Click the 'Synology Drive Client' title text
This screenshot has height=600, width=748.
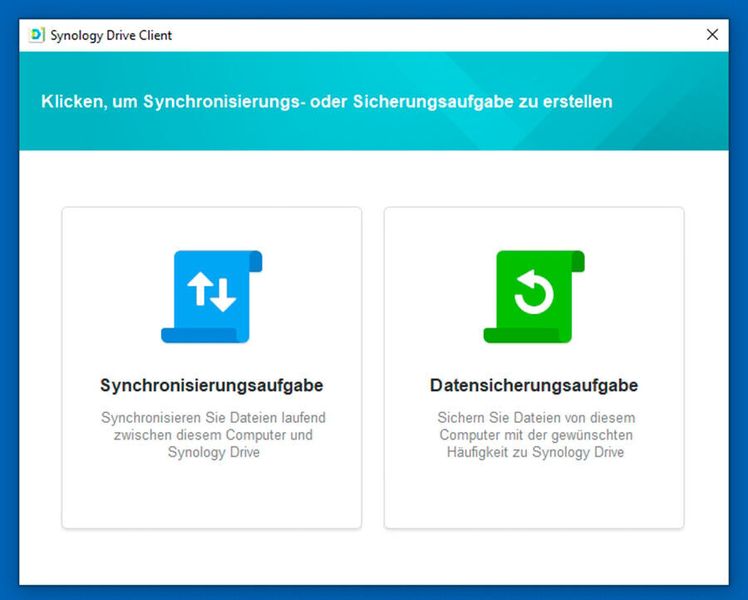[111, 35]
